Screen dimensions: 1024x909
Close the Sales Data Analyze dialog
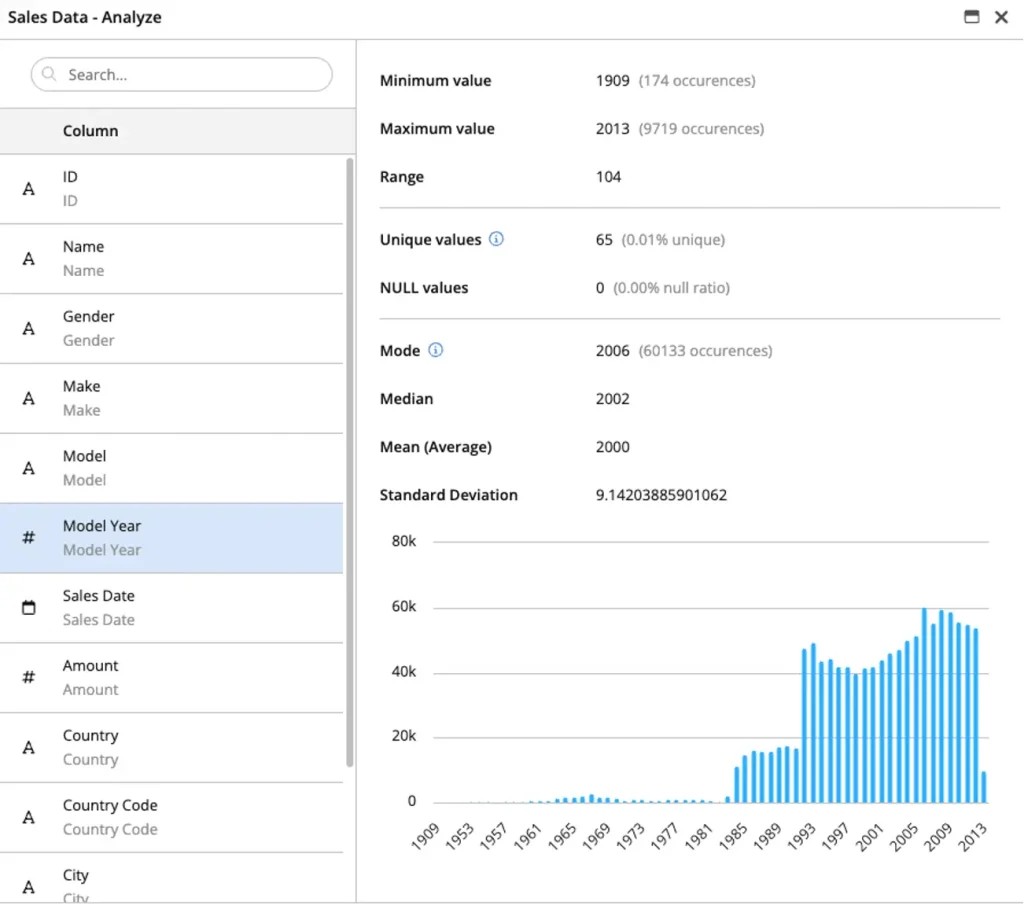coord(1001,17)
